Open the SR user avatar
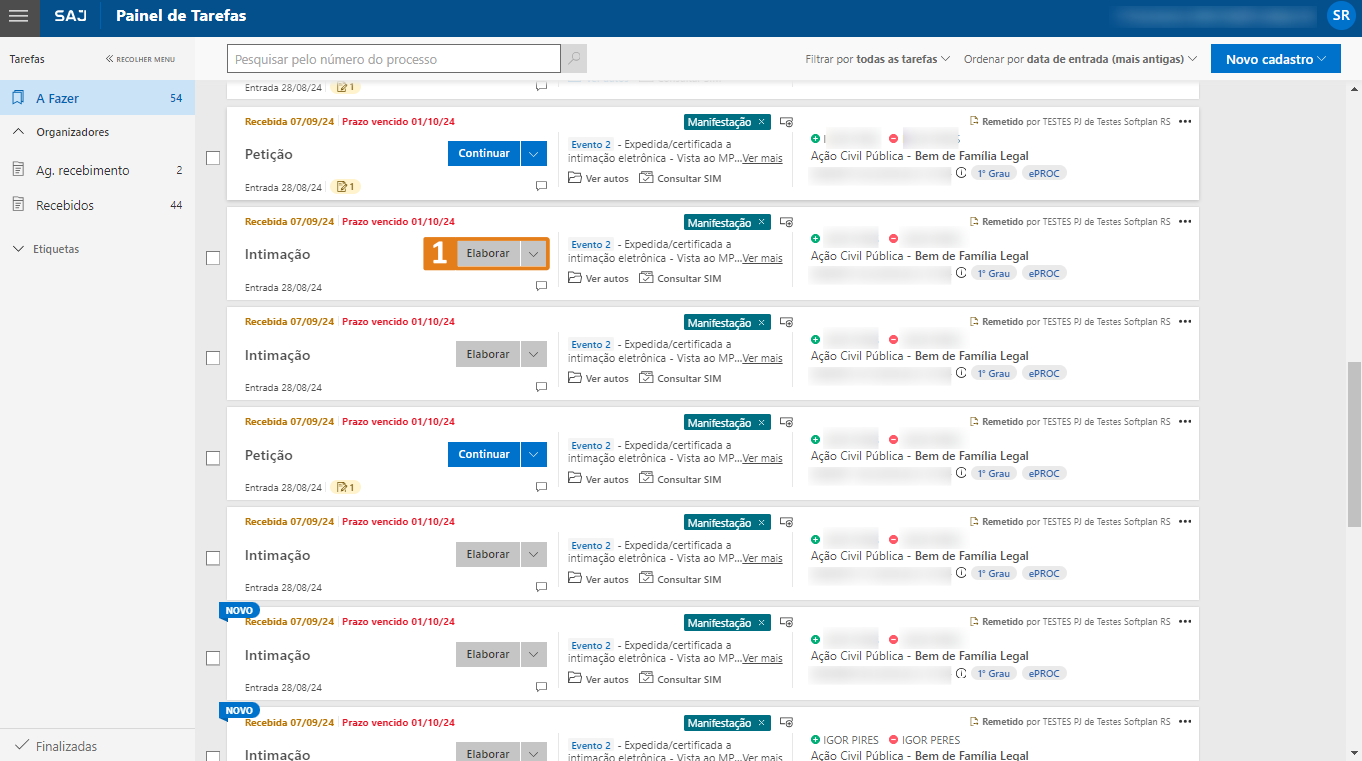 coord(1339,16)
